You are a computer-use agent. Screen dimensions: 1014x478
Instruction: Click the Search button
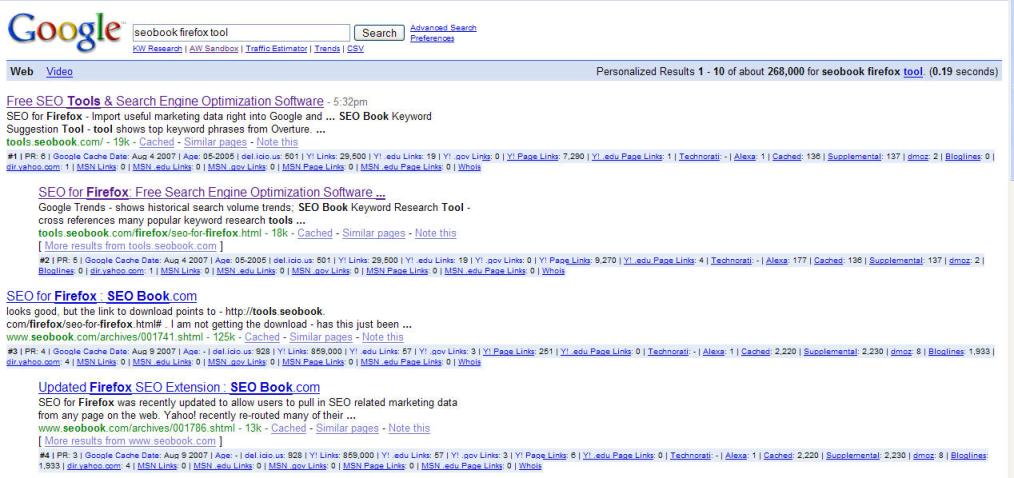coord(379,33)
